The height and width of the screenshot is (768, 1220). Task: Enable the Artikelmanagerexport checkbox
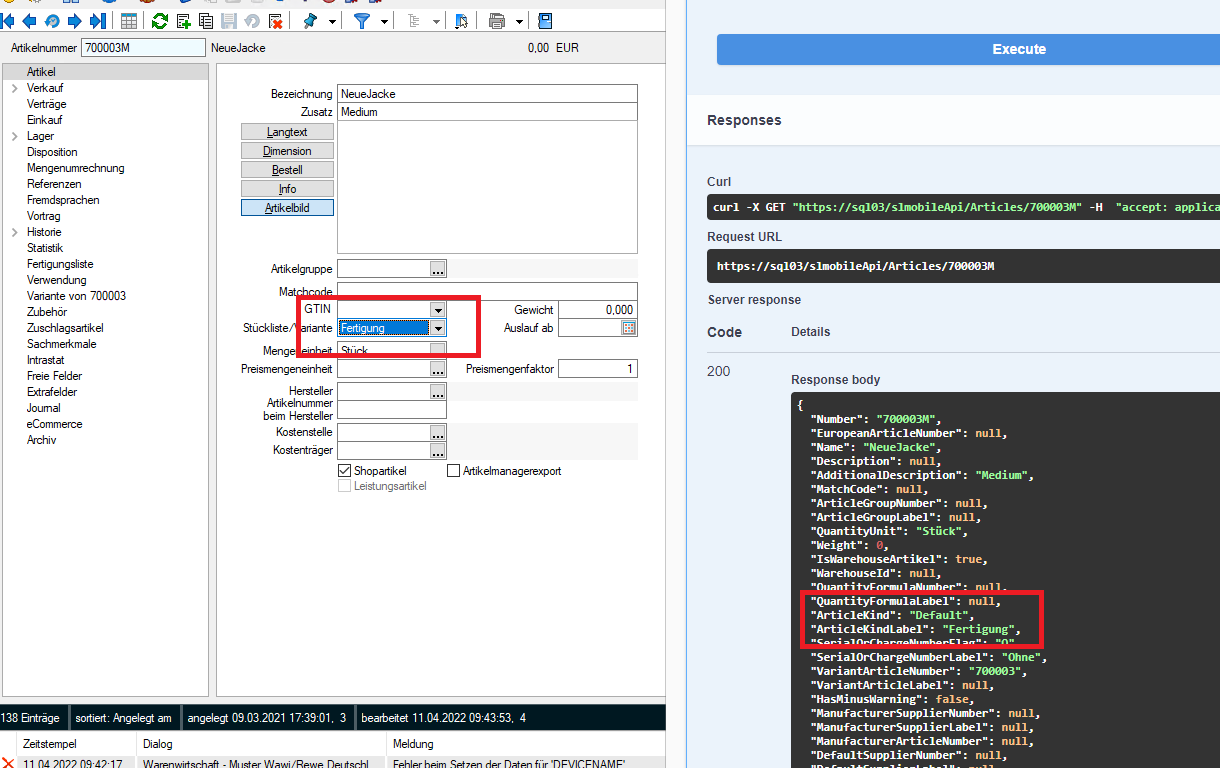[x=452, y=470]
